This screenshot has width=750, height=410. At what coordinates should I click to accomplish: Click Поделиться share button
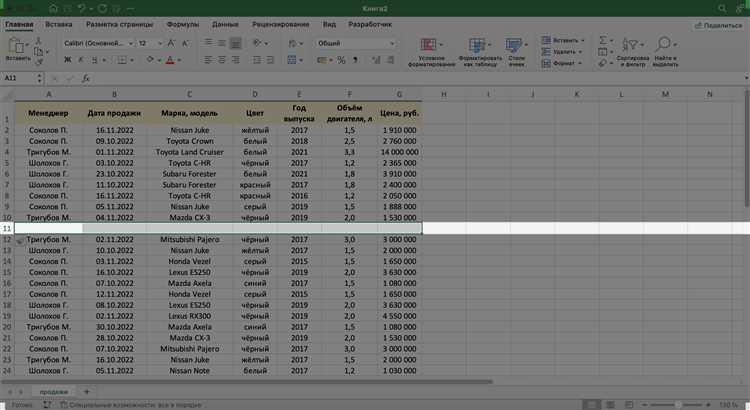pyautogui.click(x=718, y=25)
